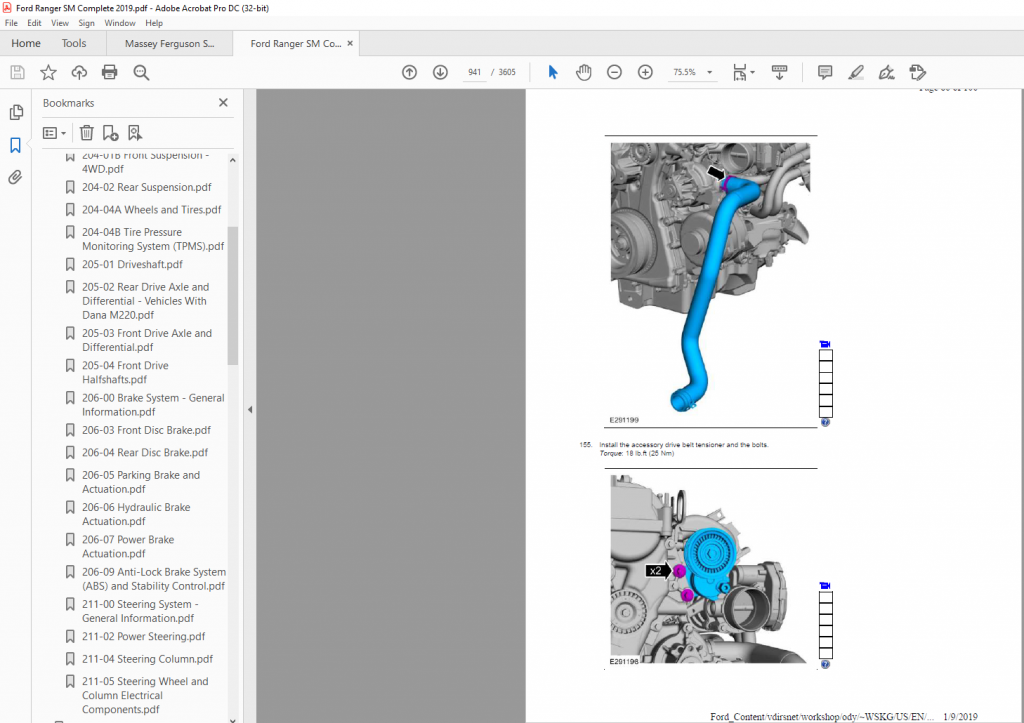1024x723 pixels.
Task: Switch to the Home tab
Action: pyautogui.click(x=25, y=43)
